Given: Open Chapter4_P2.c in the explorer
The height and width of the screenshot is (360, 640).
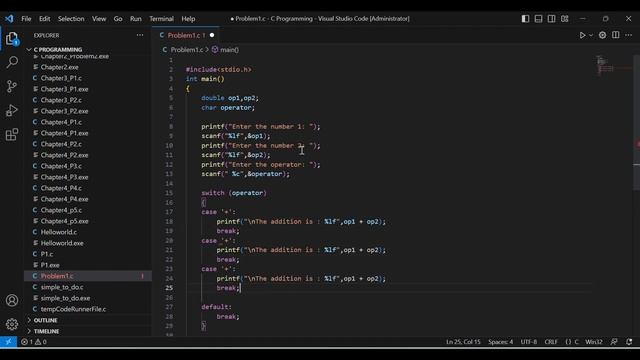Looking at the screenshot, I should click(61, 144).
